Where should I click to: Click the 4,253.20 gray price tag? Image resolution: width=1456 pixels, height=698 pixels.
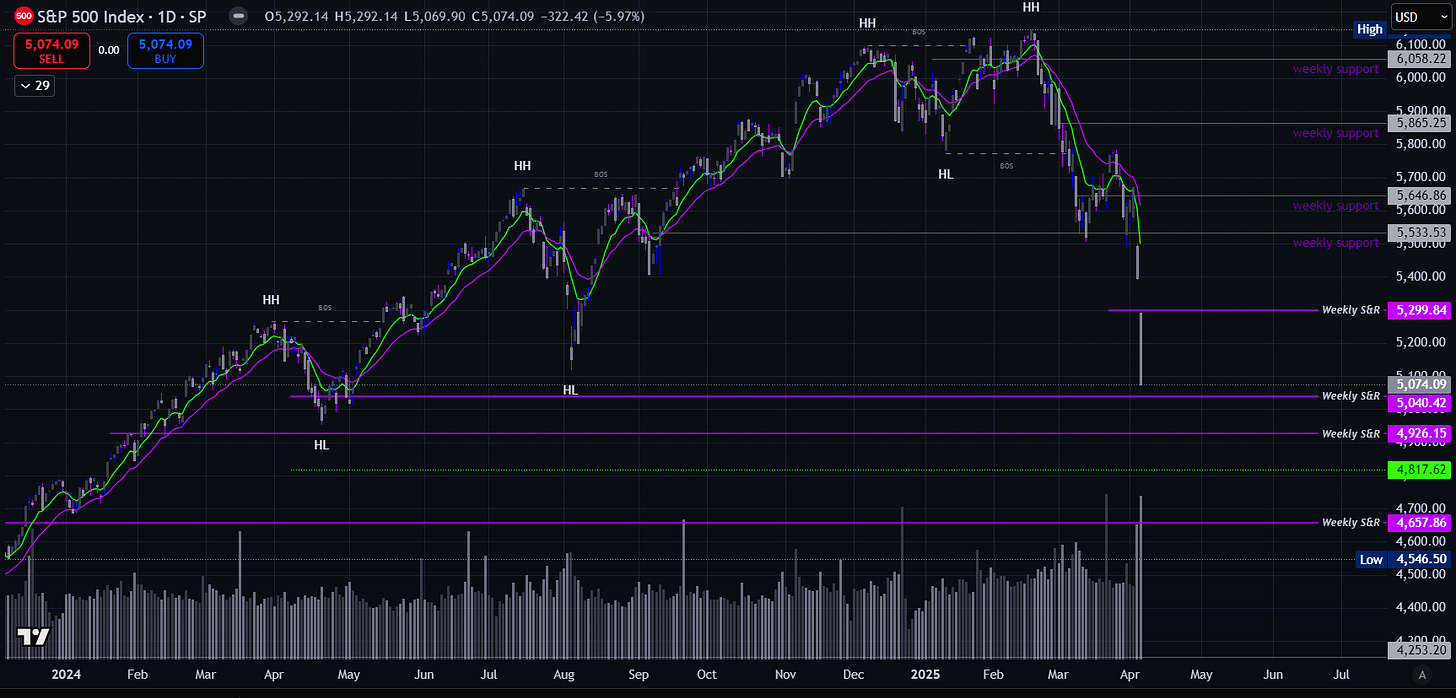pyautogui.click(x=1418, y=649)
